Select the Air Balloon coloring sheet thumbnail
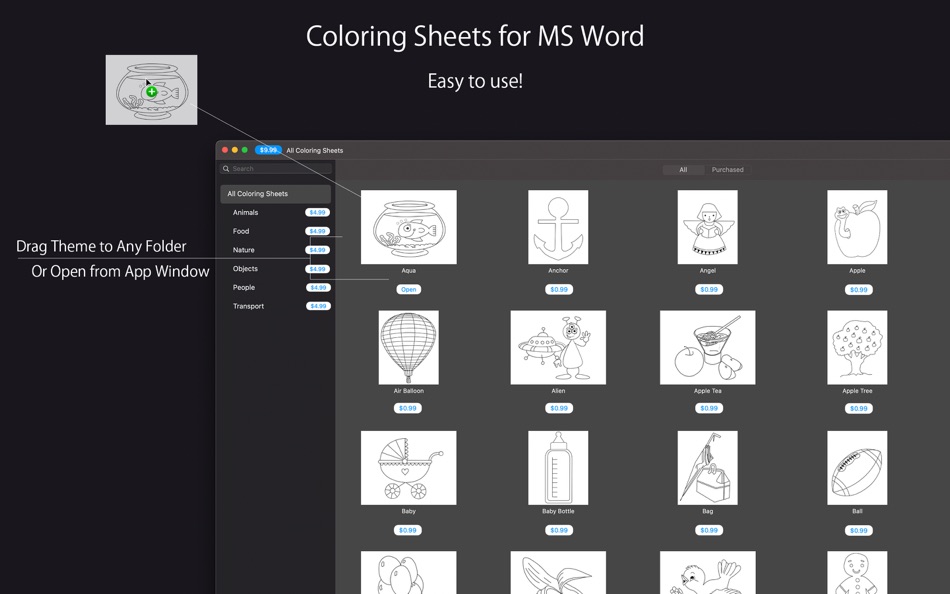The height and width of the screenshot is (594, 950). tap(408, 347)
